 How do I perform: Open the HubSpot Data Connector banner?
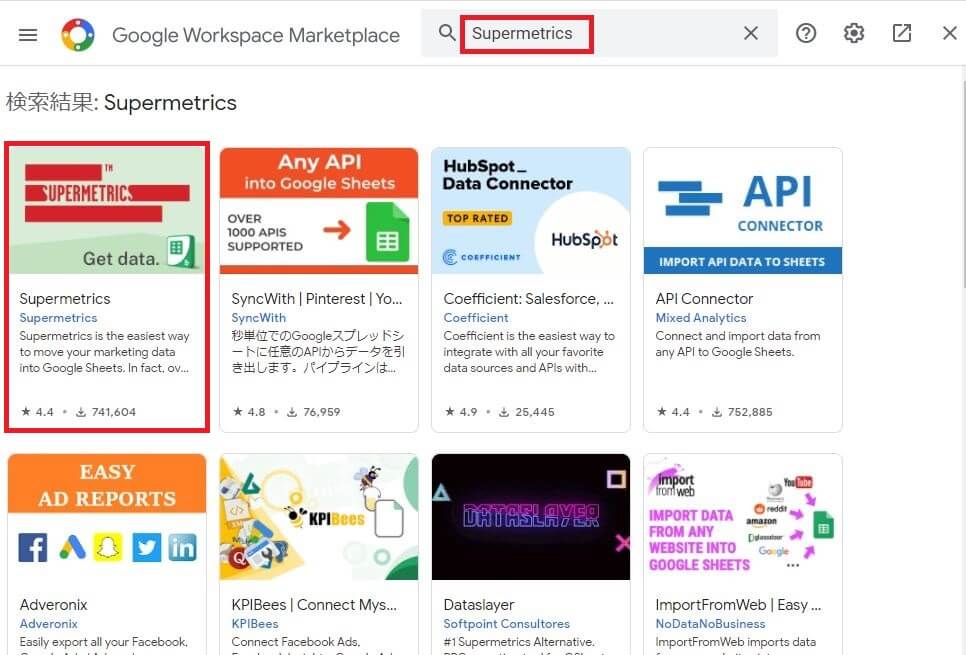tap(530, 210)
